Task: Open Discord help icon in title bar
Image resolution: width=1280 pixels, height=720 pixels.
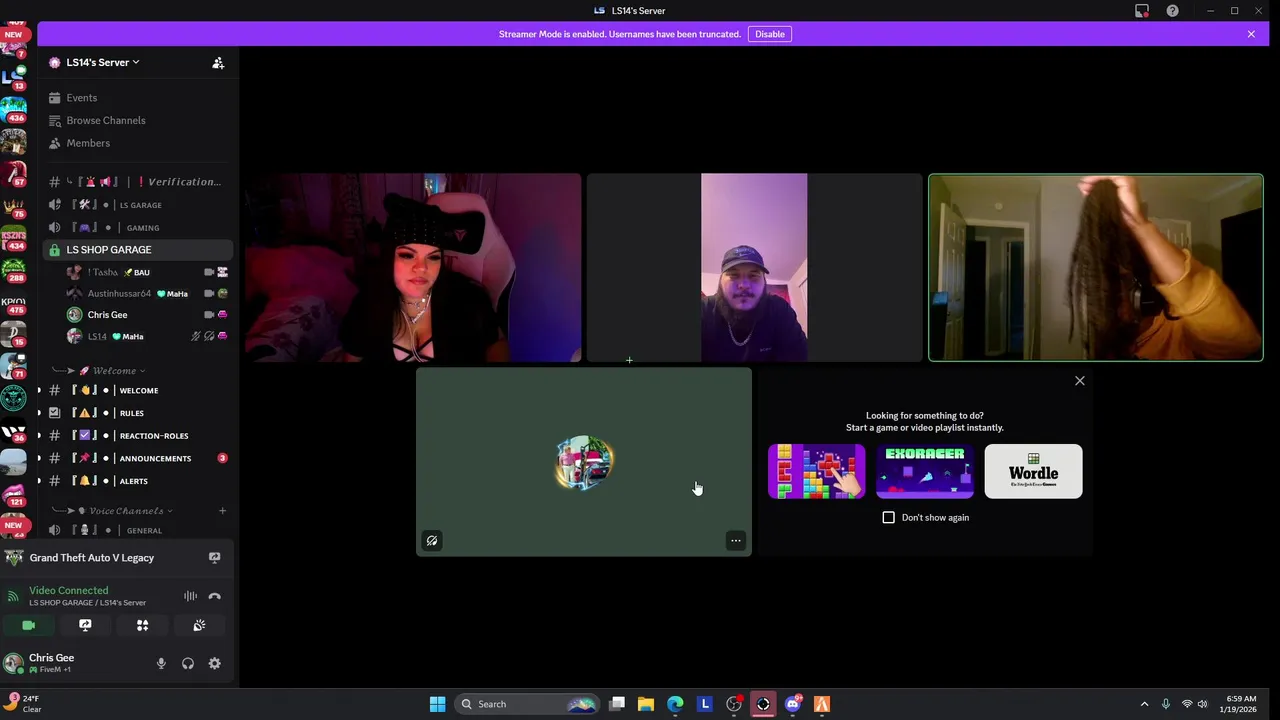Action: point(1172,11)
